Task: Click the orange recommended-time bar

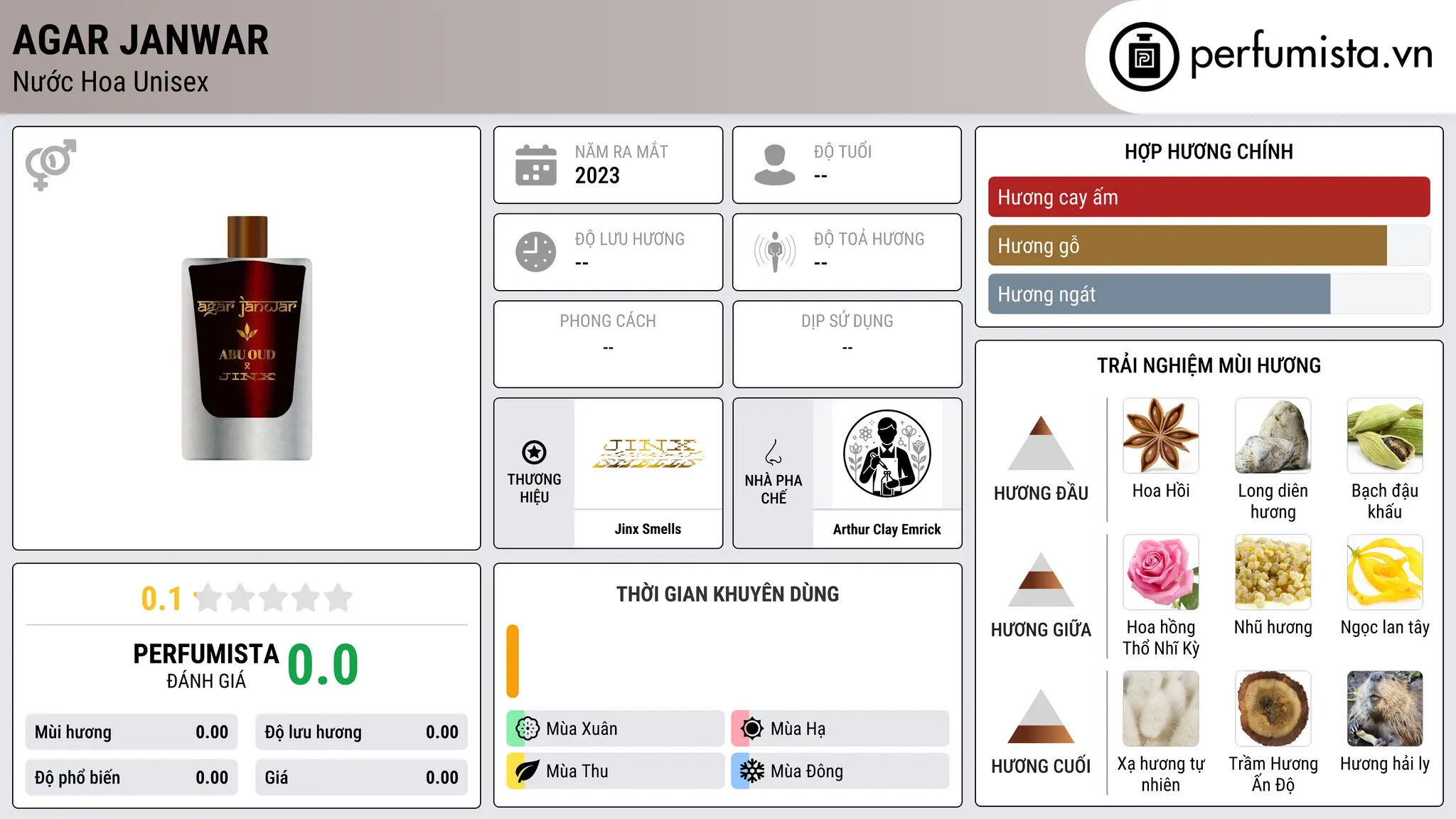Action: coord(513,661)
